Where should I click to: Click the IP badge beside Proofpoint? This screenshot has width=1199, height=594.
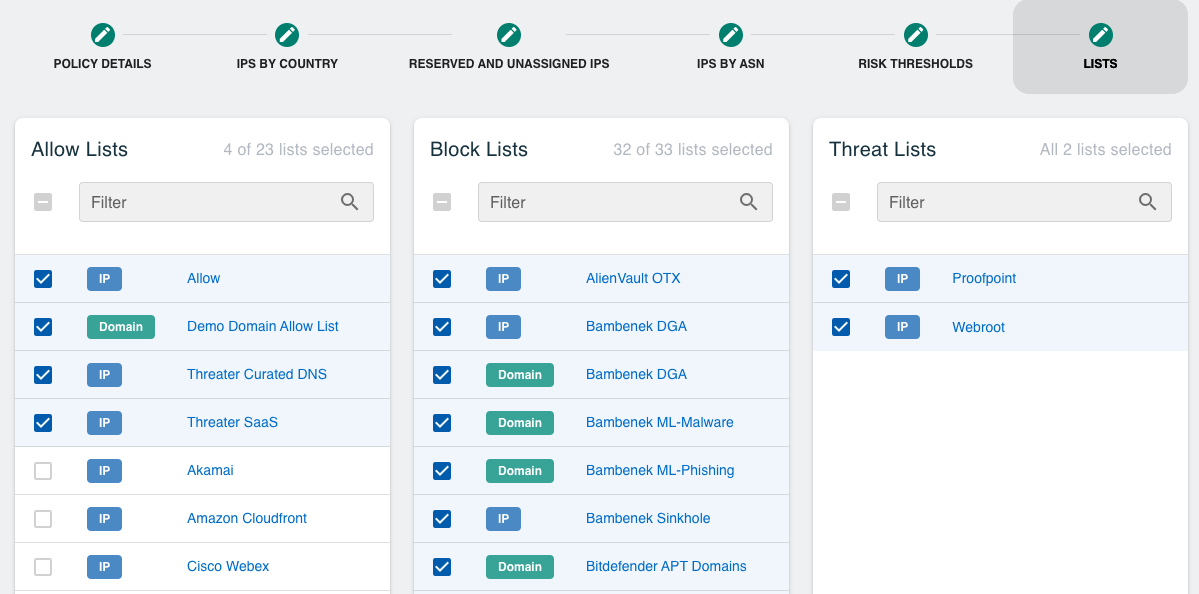[902, 279]
